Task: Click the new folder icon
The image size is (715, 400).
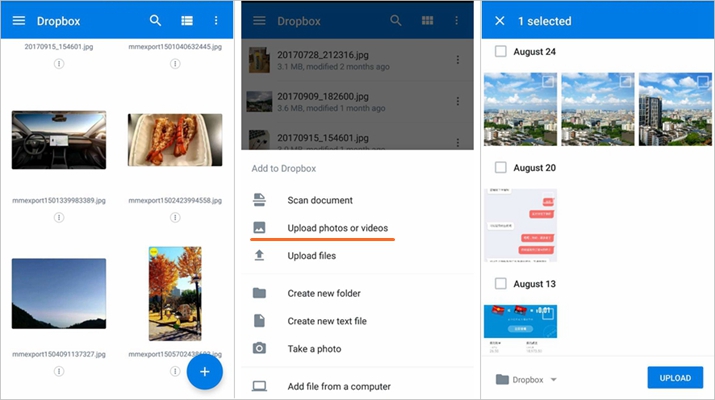Action: [259, 293]
